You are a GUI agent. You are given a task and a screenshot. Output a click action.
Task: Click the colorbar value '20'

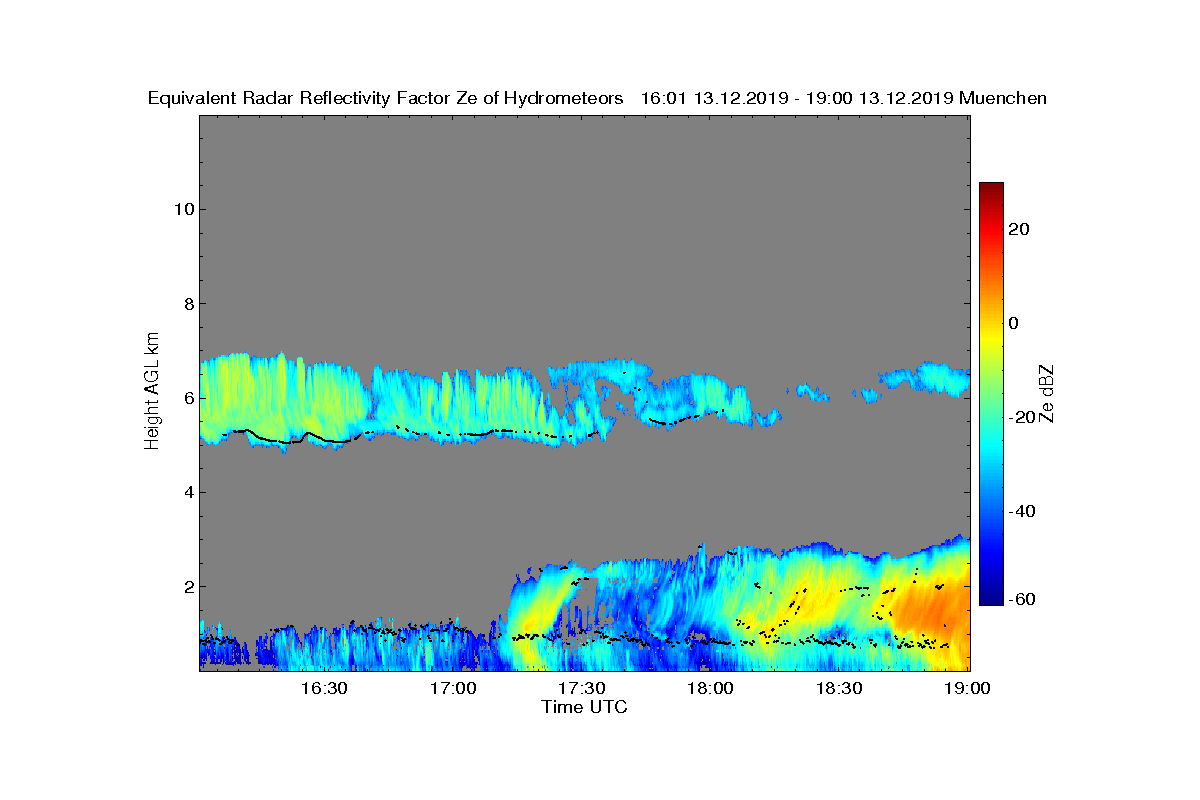tap(1019, 229)
